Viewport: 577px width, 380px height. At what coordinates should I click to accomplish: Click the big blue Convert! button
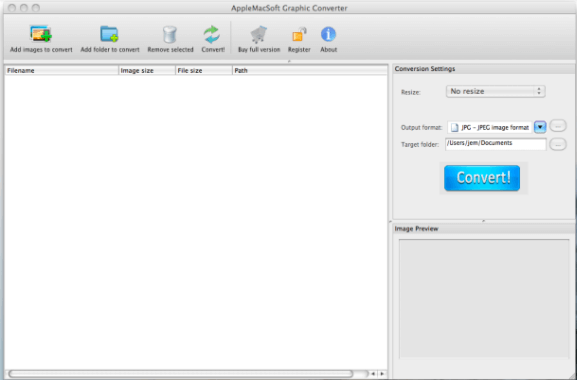482,178
